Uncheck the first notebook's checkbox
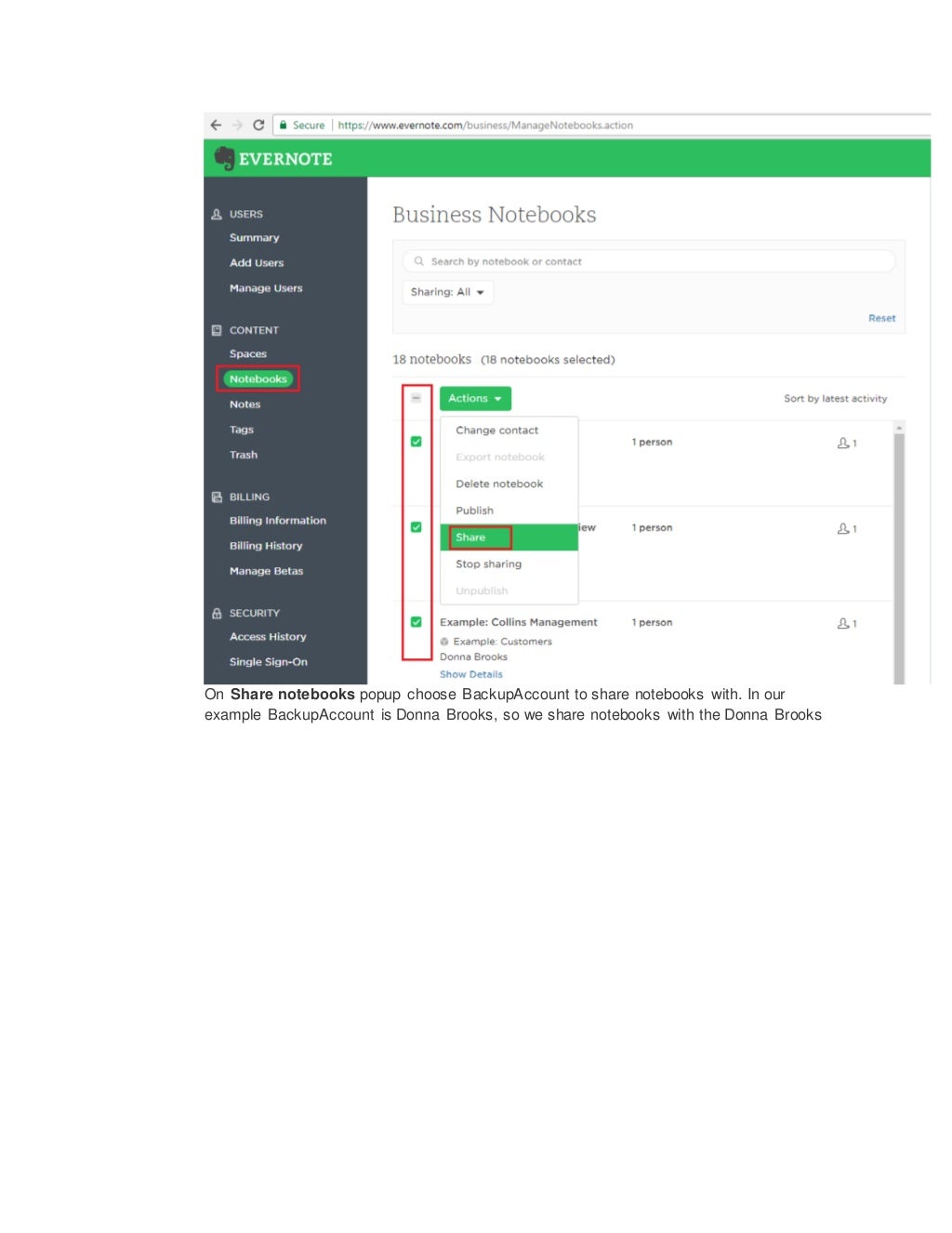The height and width of the screenshot is (1233, 952). tap(416, 442)
